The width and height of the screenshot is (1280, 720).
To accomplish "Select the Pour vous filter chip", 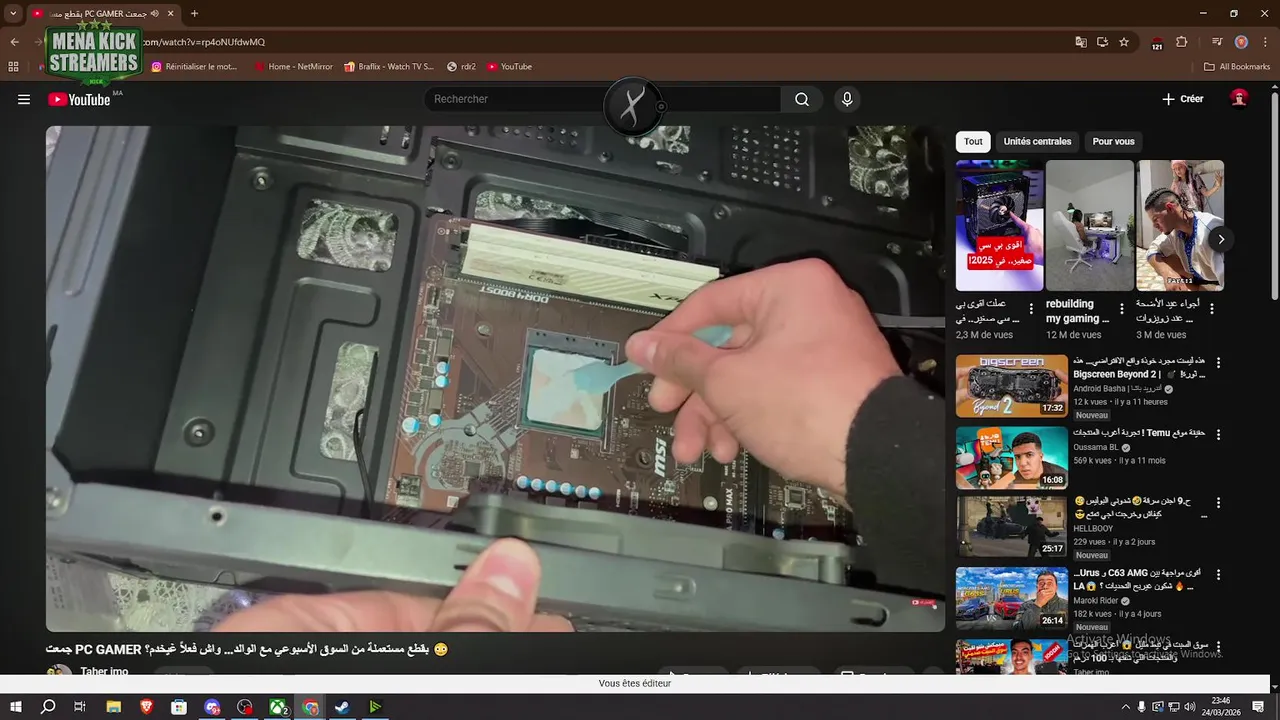I will pyautogui.click(x=1113, y=141).
